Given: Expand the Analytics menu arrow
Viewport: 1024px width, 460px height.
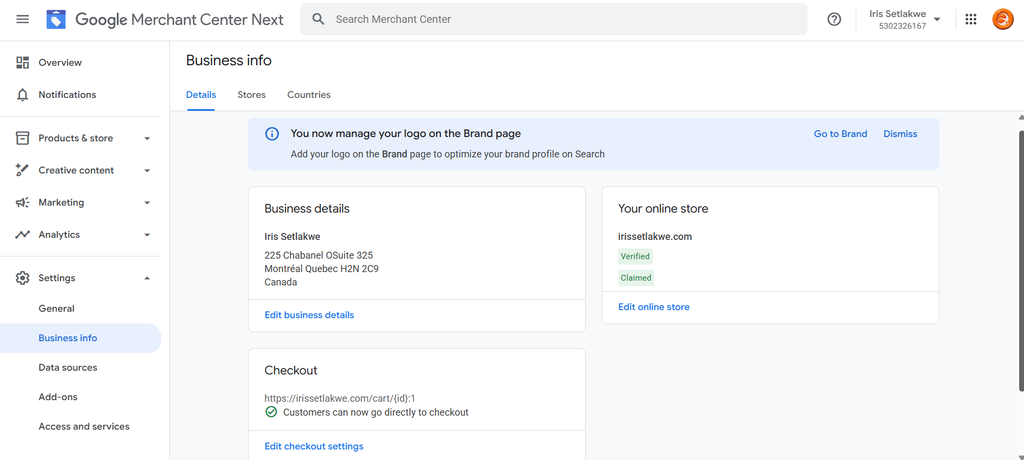Looking at the screenshot, I should click(148, 235).
